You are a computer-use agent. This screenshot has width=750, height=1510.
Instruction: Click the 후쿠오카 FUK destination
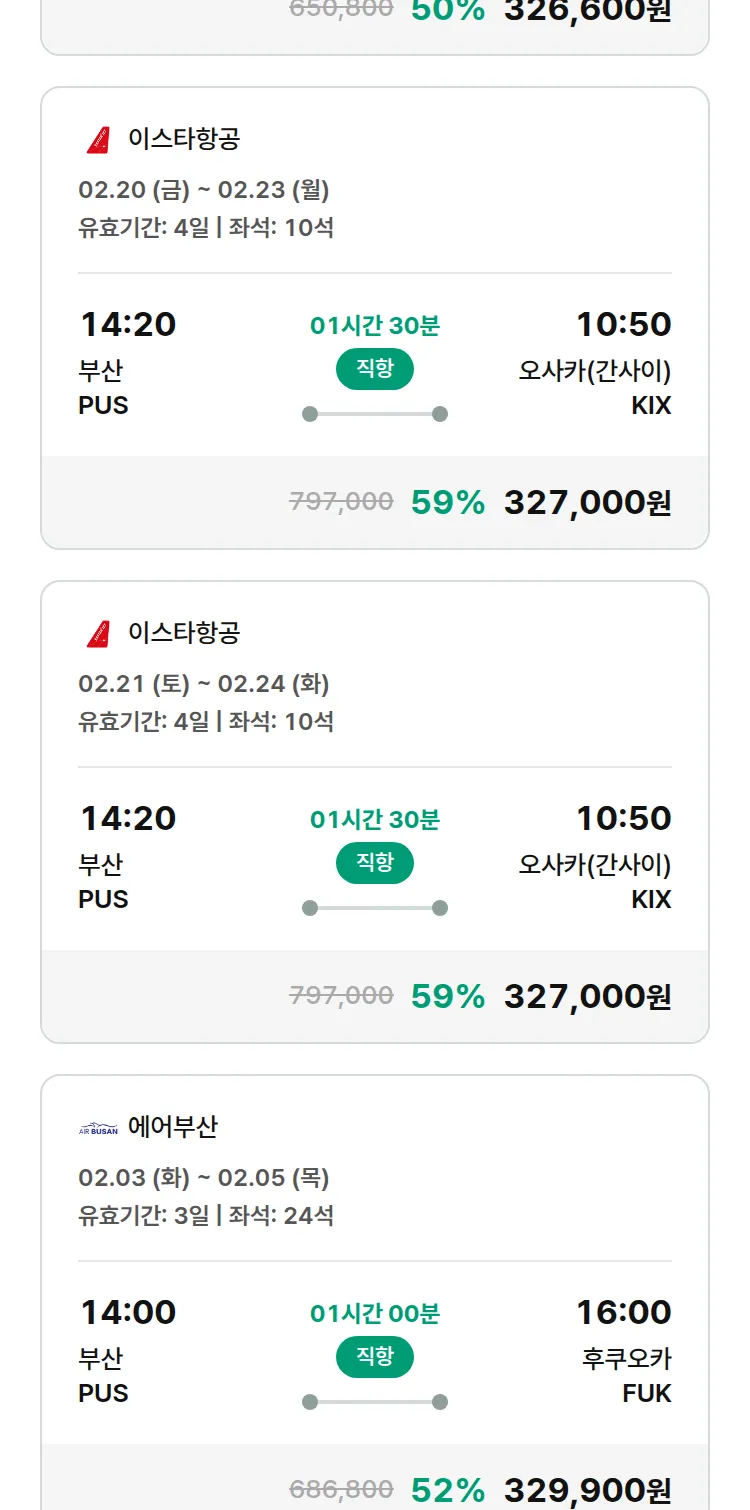point(627,1375)
